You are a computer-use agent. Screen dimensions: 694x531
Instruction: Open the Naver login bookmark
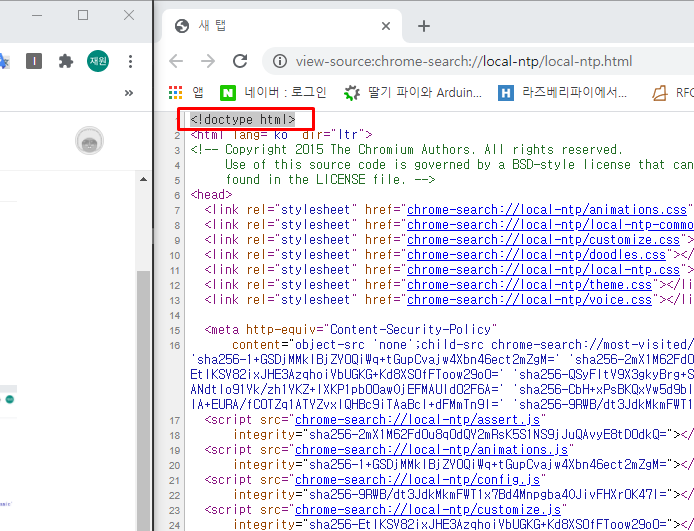click(x=273, y=92)
